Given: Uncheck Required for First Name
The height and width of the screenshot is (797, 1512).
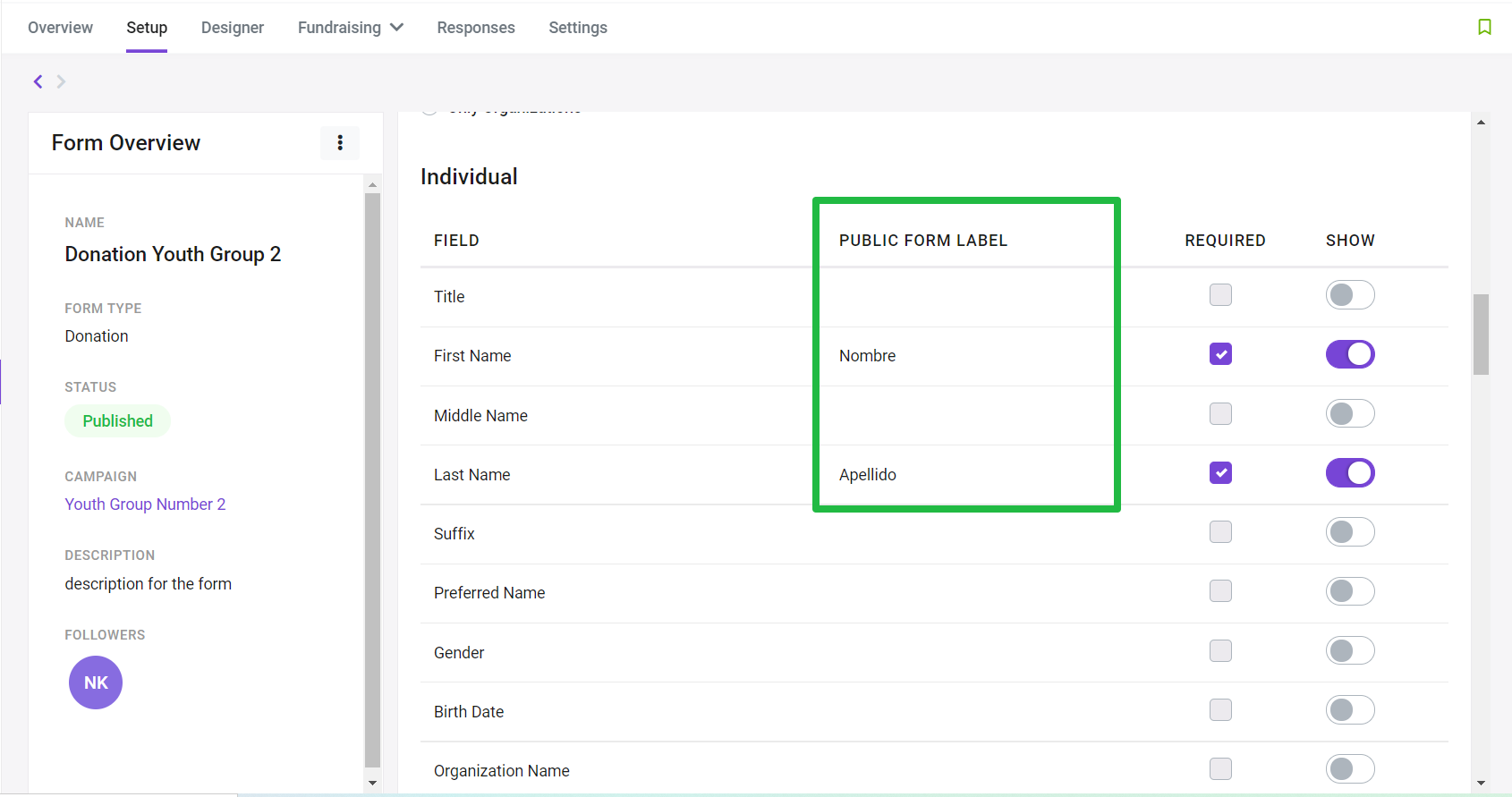Looking at the screenshot, I should 1220,354.
